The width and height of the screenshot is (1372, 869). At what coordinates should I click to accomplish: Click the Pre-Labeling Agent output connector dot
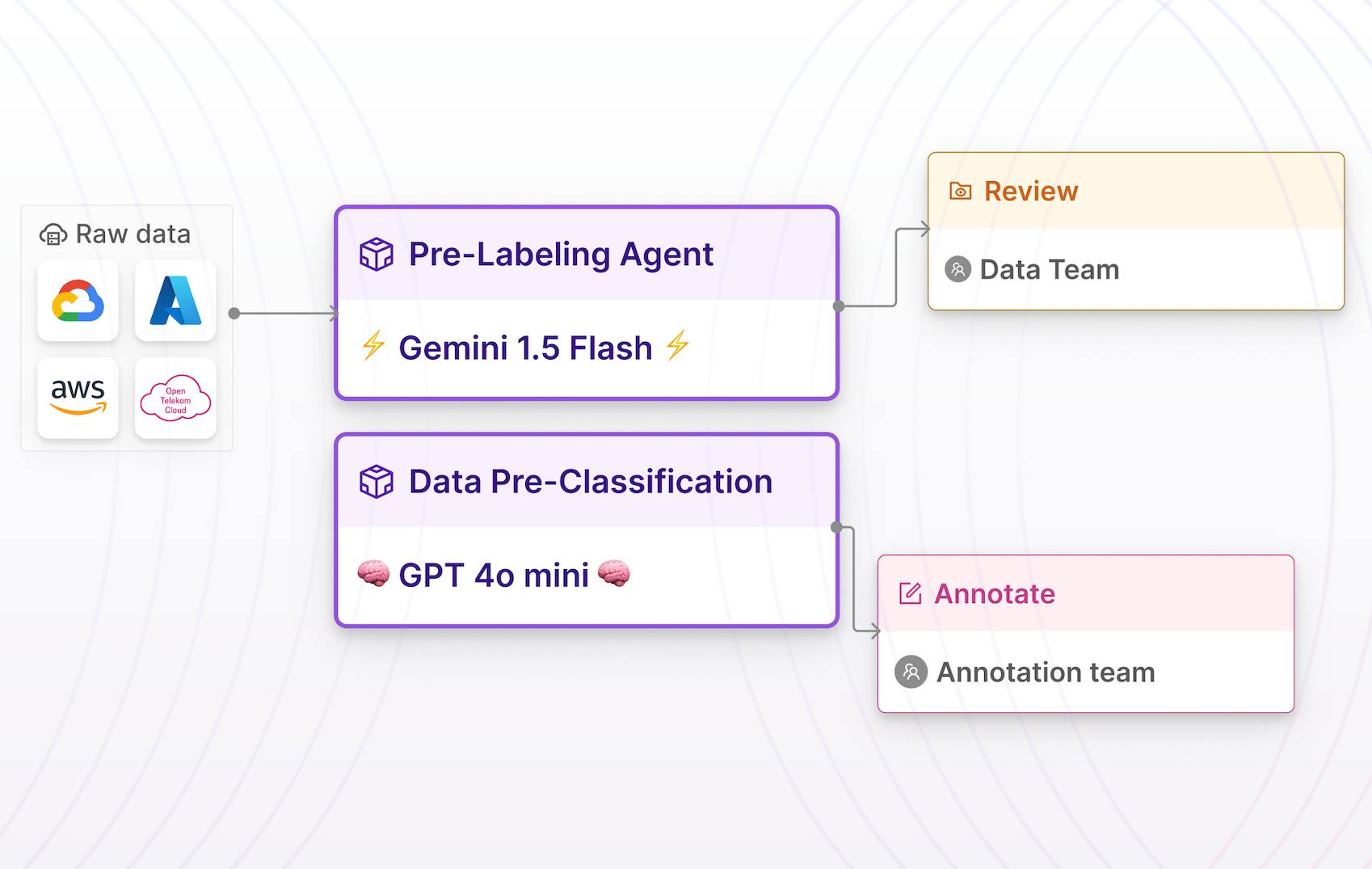click(x=839, y=306)
